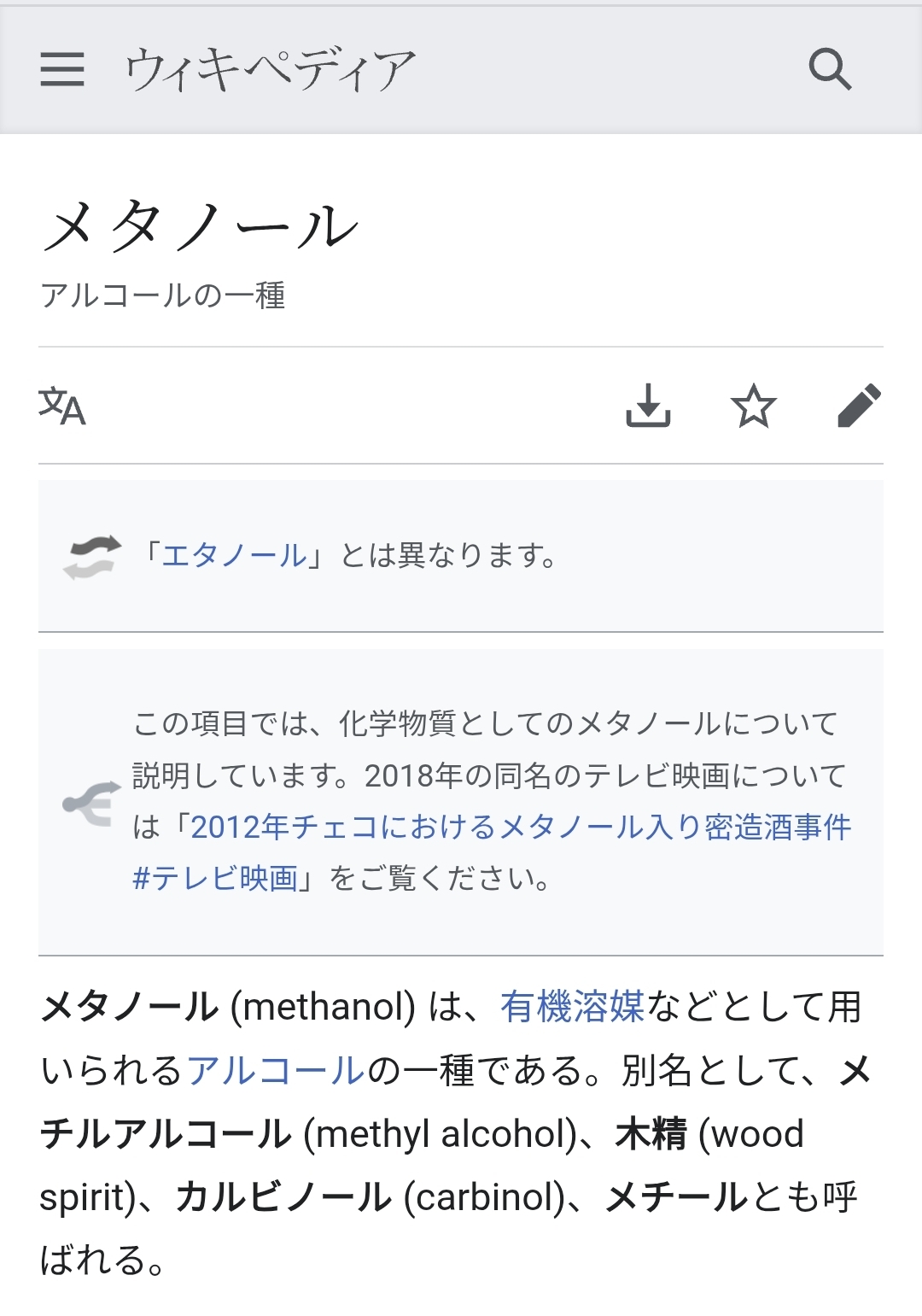Click the swap-arrows icon beside the エタノール notice
Image resolution: width=922 pixels, height=1316 pixels.
click(92, 557)
